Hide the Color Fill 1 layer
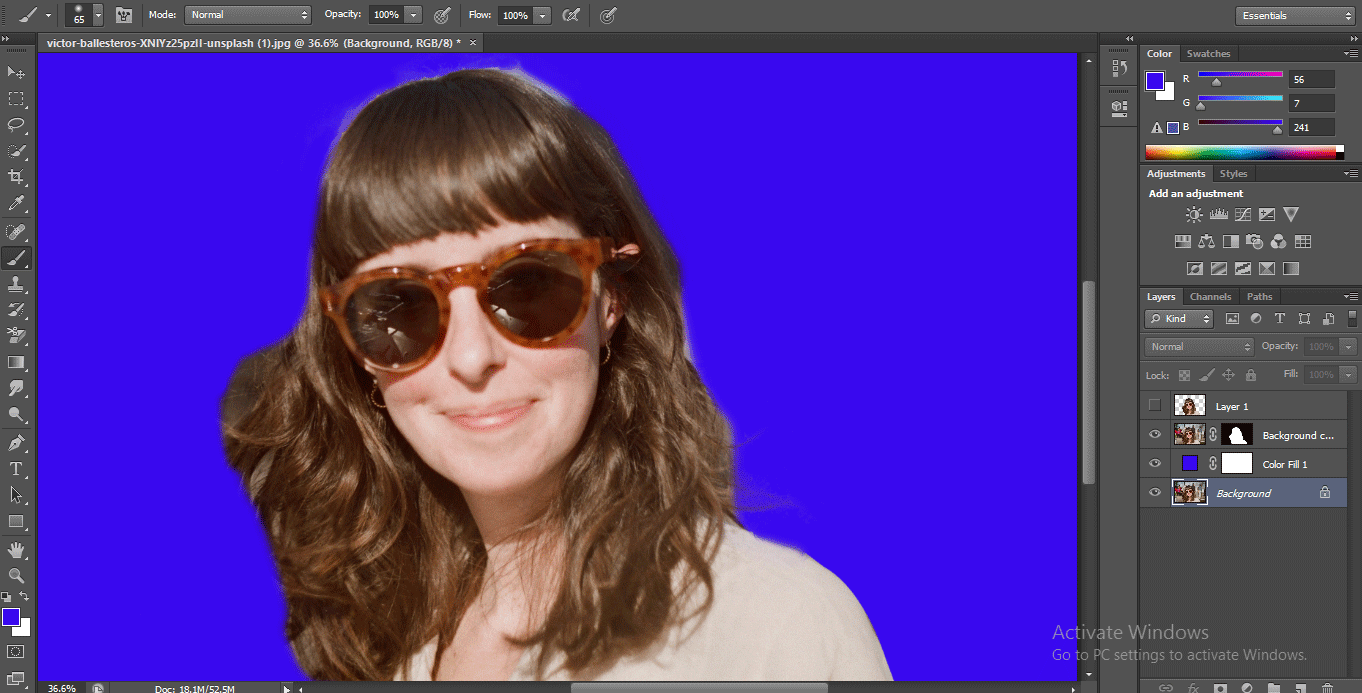 point(1155,464)
